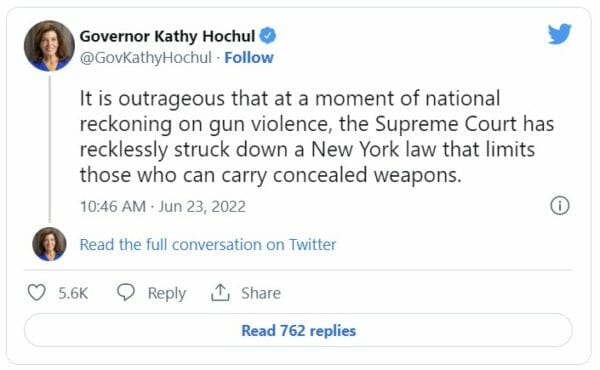Viewport: 600px width, 370px height.
Task: Click the tweet text about Supreme Court
Action: pyautogui.click(x=317, y=137)
